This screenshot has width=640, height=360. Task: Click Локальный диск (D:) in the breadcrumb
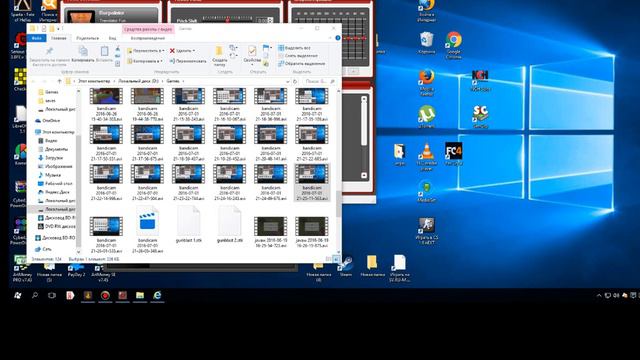click(x=138, y=81)
